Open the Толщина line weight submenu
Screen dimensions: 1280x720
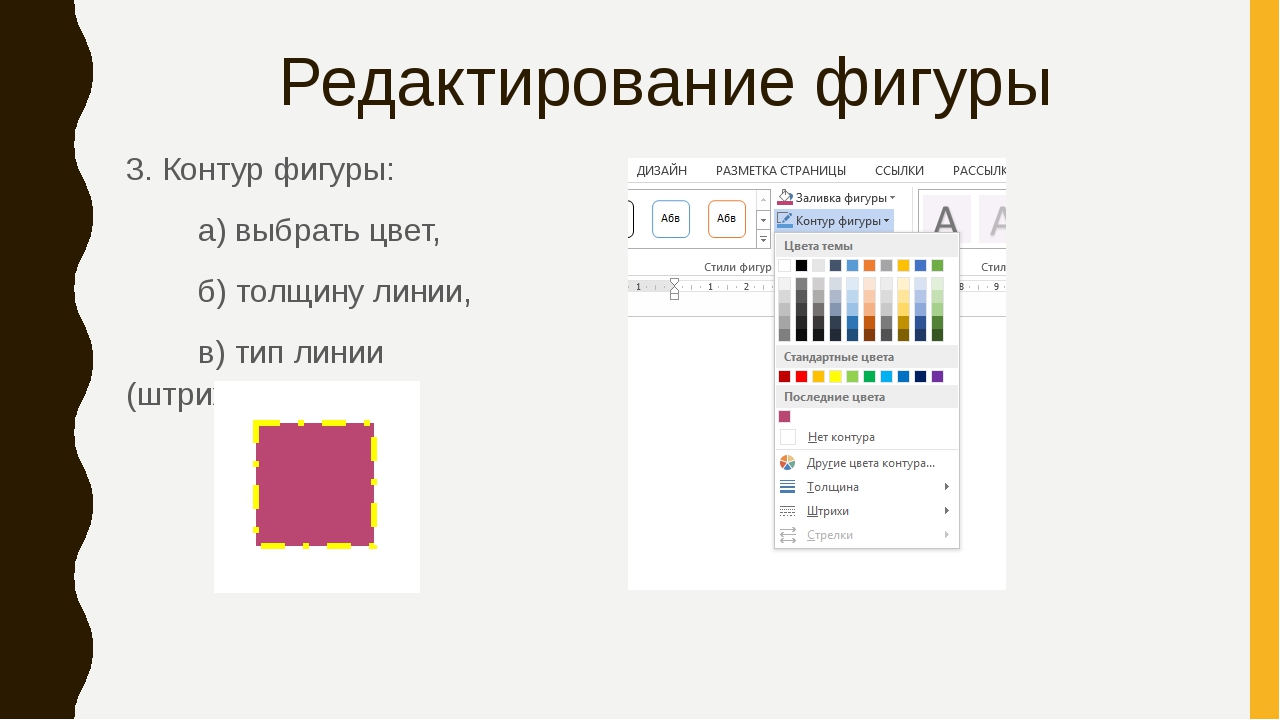[867, 487]
